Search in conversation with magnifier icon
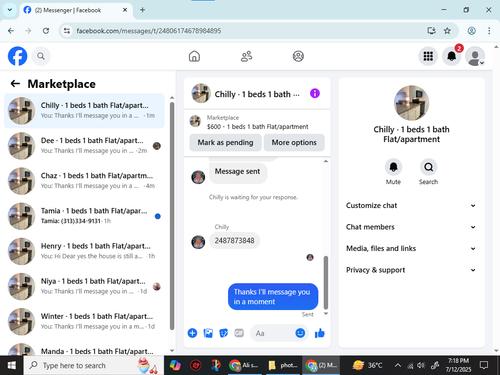This screenshot has width=500, height=375. [428, 167]
